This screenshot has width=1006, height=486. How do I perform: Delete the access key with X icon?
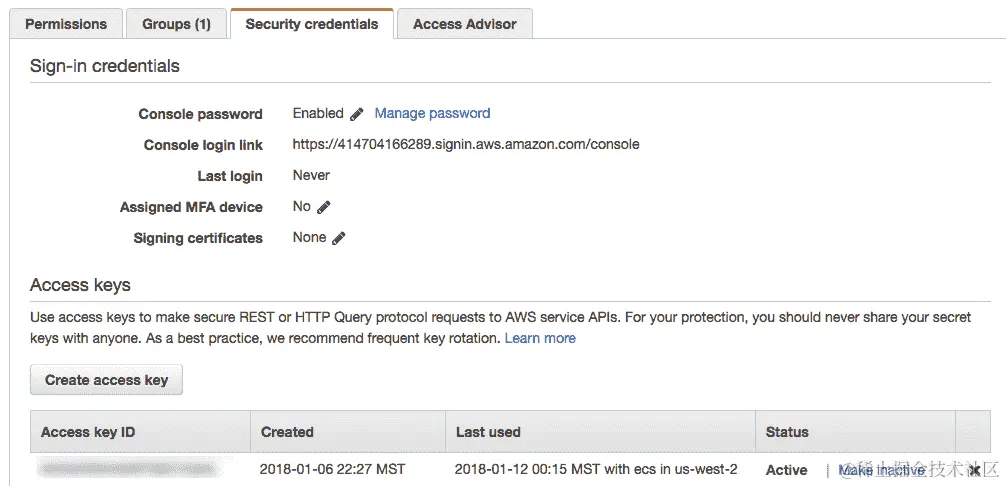point(974,470)
